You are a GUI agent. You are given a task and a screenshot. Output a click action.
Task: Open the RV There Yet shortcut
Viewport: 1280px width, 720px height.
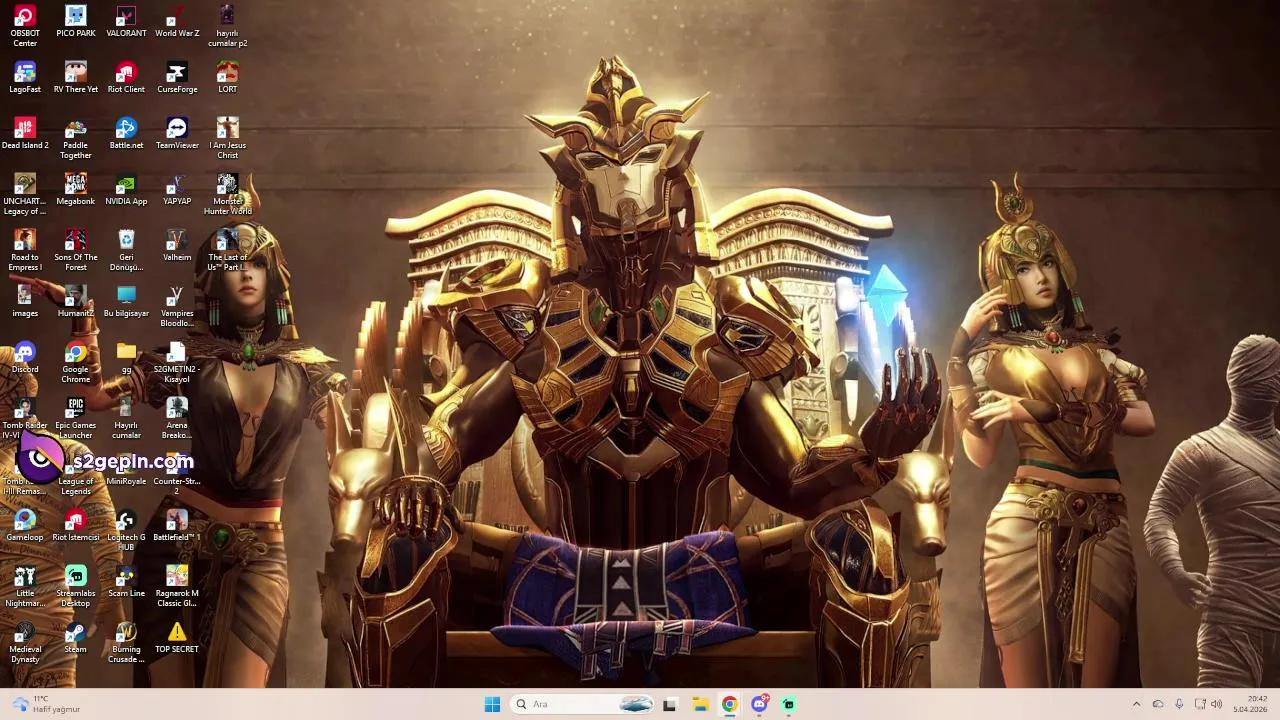pos(76,78)
